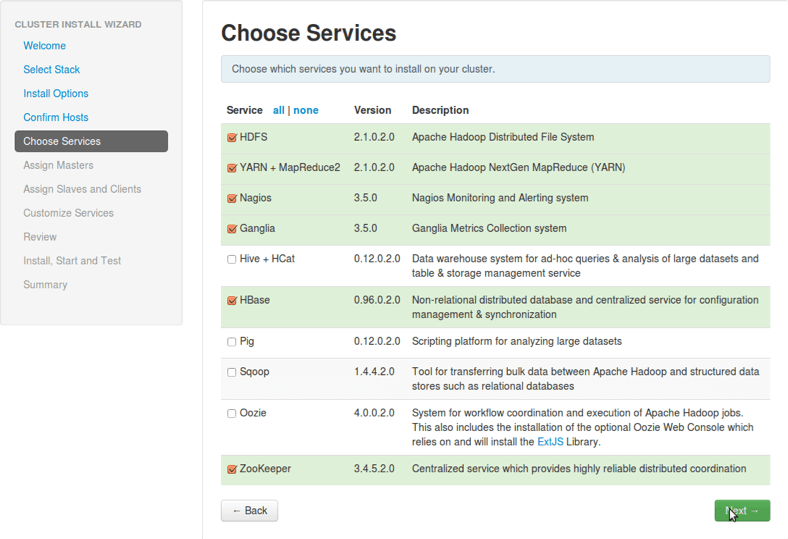Tick the Pig service checkbox
Screen dimensions: 788x539
[x=232, y=342]
